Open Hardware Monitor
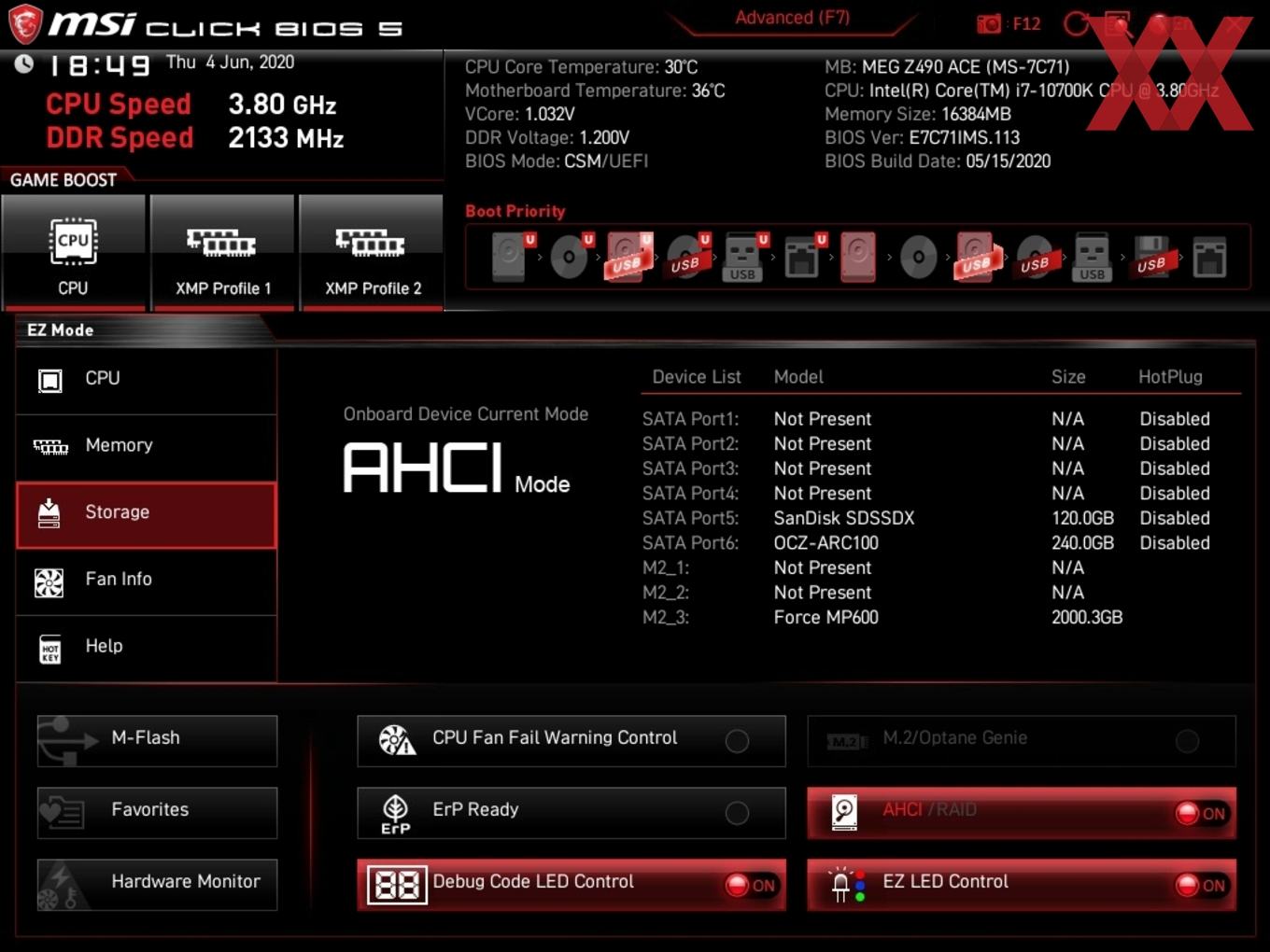 [x=157, y=885]
